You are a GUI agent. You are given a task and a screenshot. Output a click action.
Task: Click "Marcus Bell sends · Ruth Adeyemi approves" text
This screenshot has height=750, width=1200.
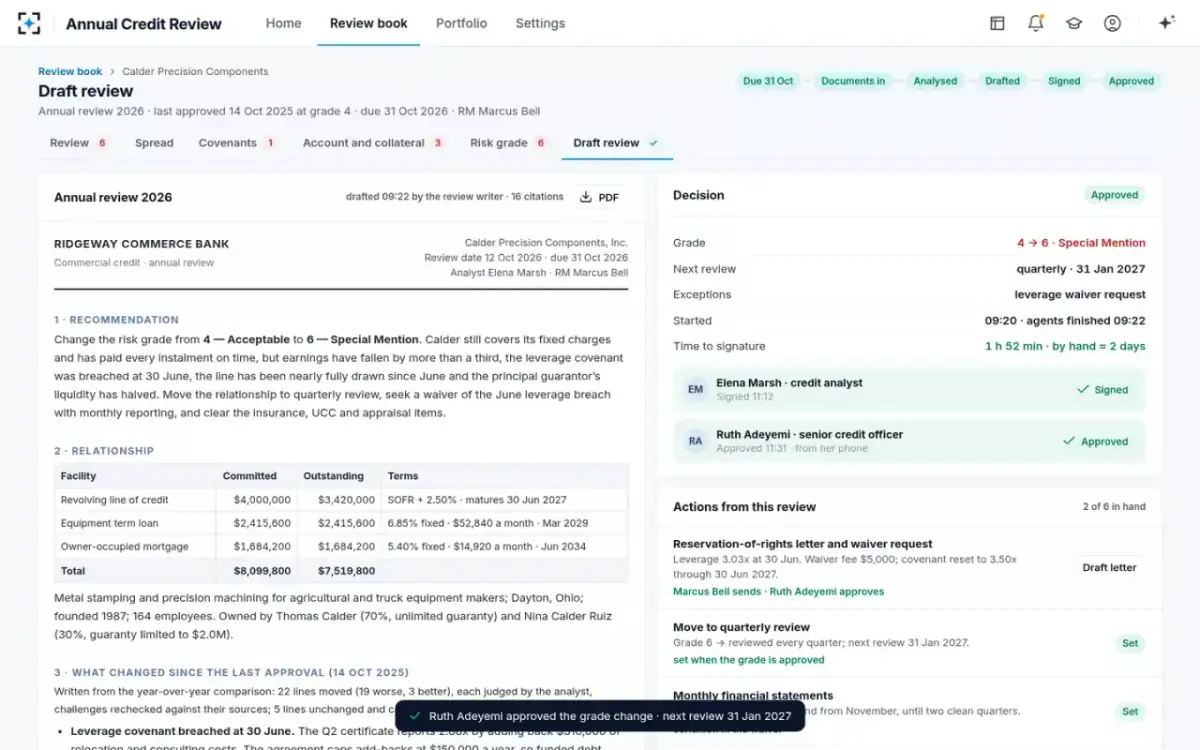click(778, 592)
